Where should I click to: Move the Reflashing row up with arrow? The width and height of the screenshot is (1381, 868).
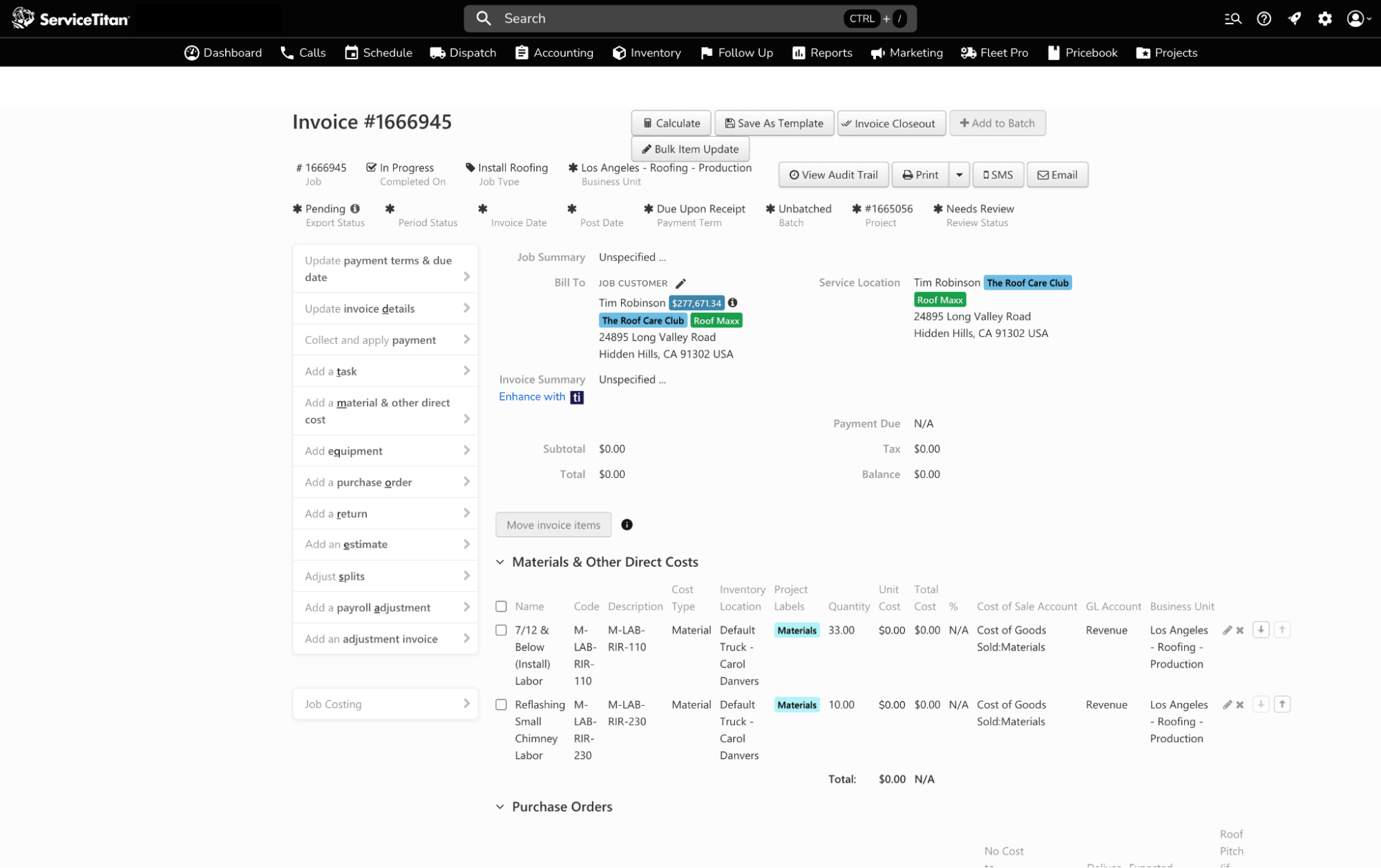1282,704
